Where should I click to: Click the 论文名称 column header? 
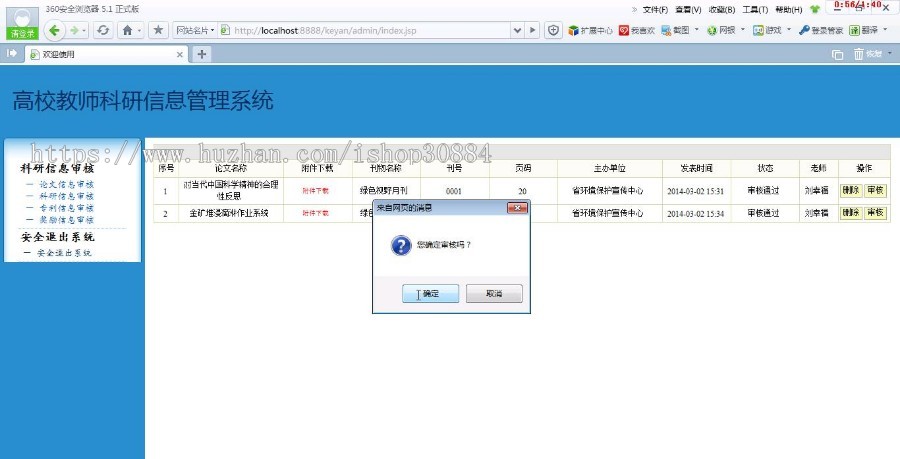tap(231, 168)
